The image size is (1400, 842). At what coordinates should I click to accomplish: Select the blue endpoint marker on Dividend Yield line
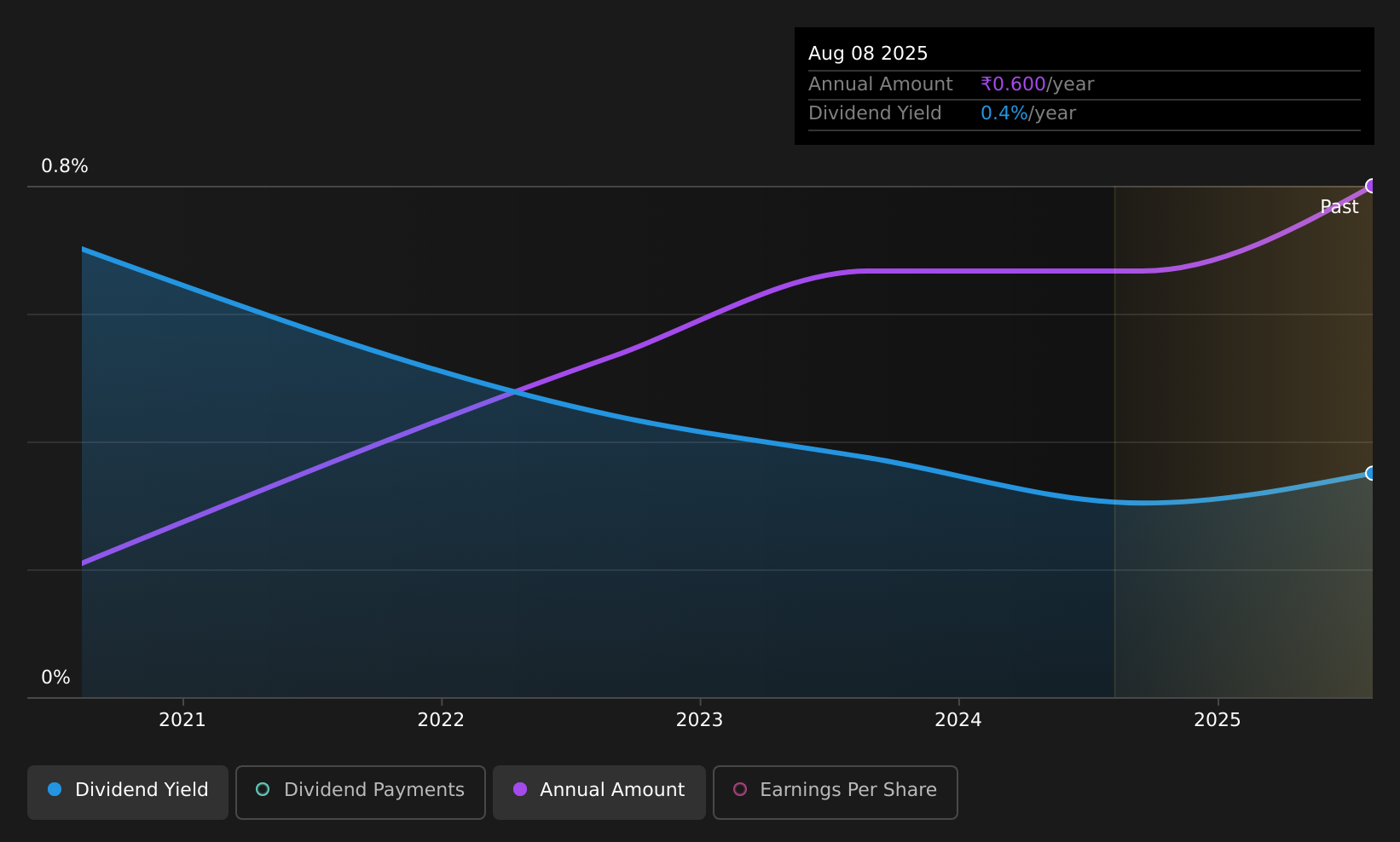[1371, 473]
